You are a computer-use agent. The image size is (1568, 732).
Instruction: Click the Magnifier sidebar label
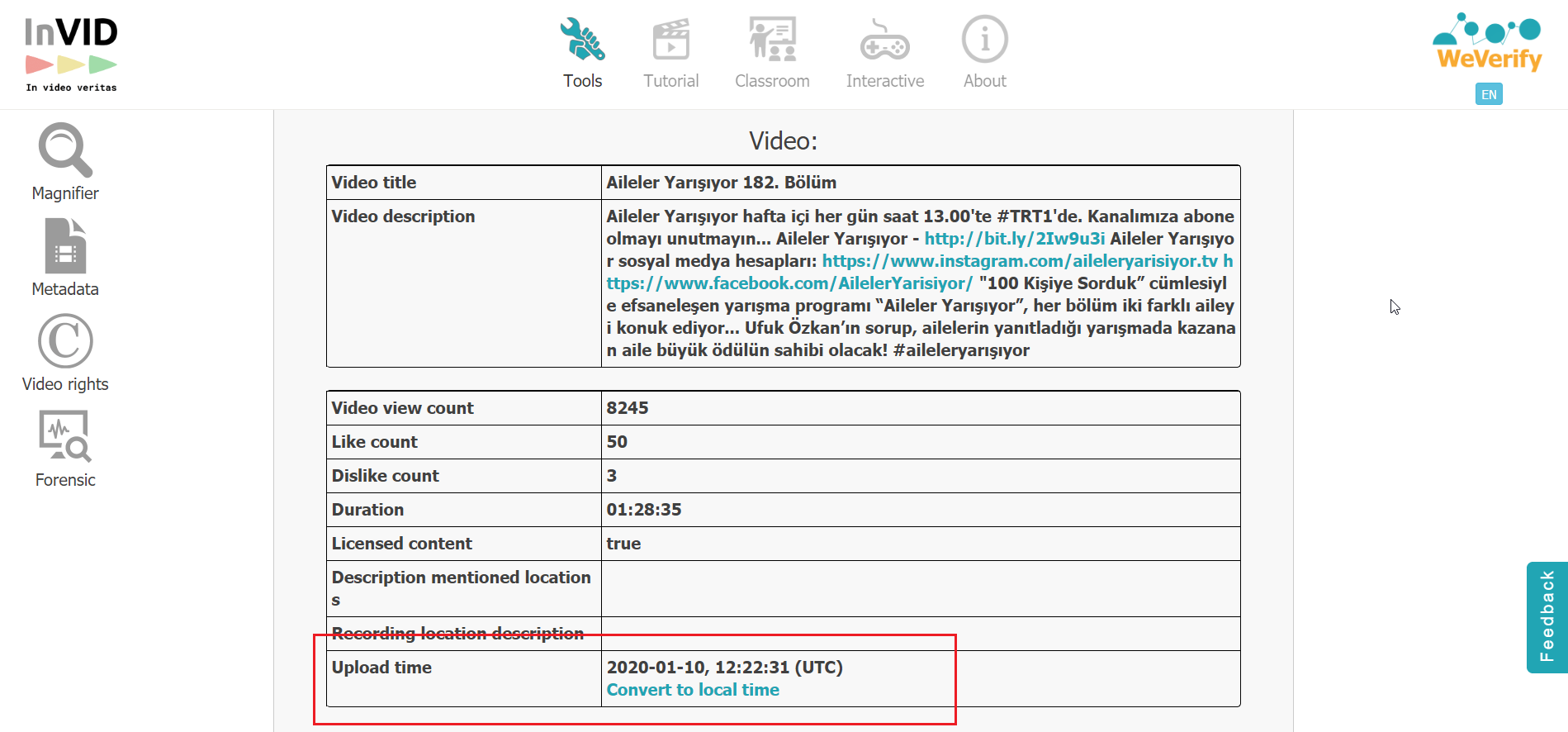(65, 193)
